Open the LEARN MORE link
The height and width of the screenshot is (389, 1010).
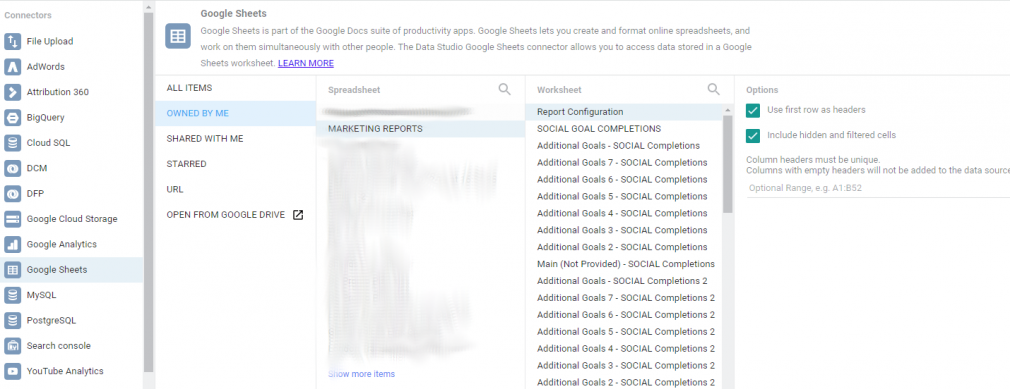point(306,64)
